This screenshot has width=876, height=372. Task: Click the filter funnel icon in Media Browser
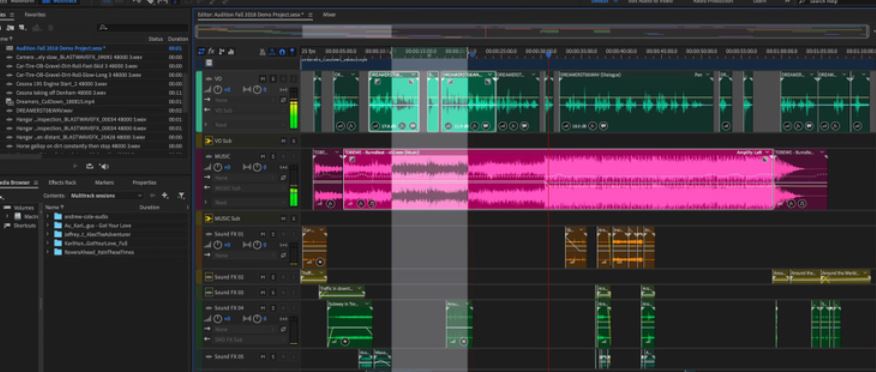181,195
